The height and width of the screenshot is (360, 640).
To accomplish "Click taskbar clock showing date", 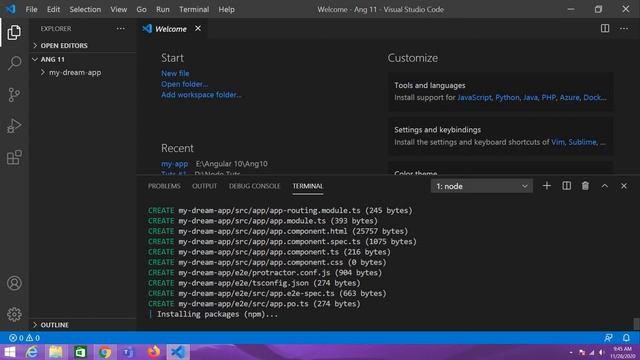I will pos(622,352).
